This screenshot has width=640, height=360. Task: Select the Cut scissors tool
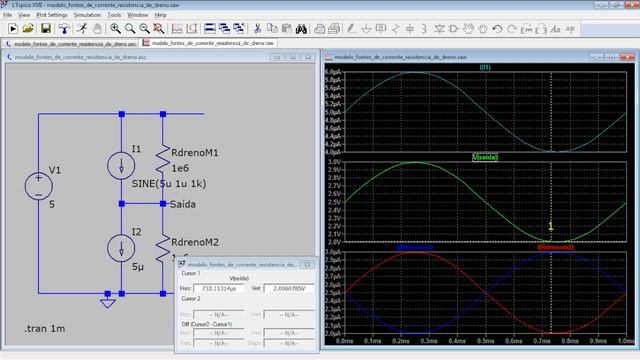point(257,29)
